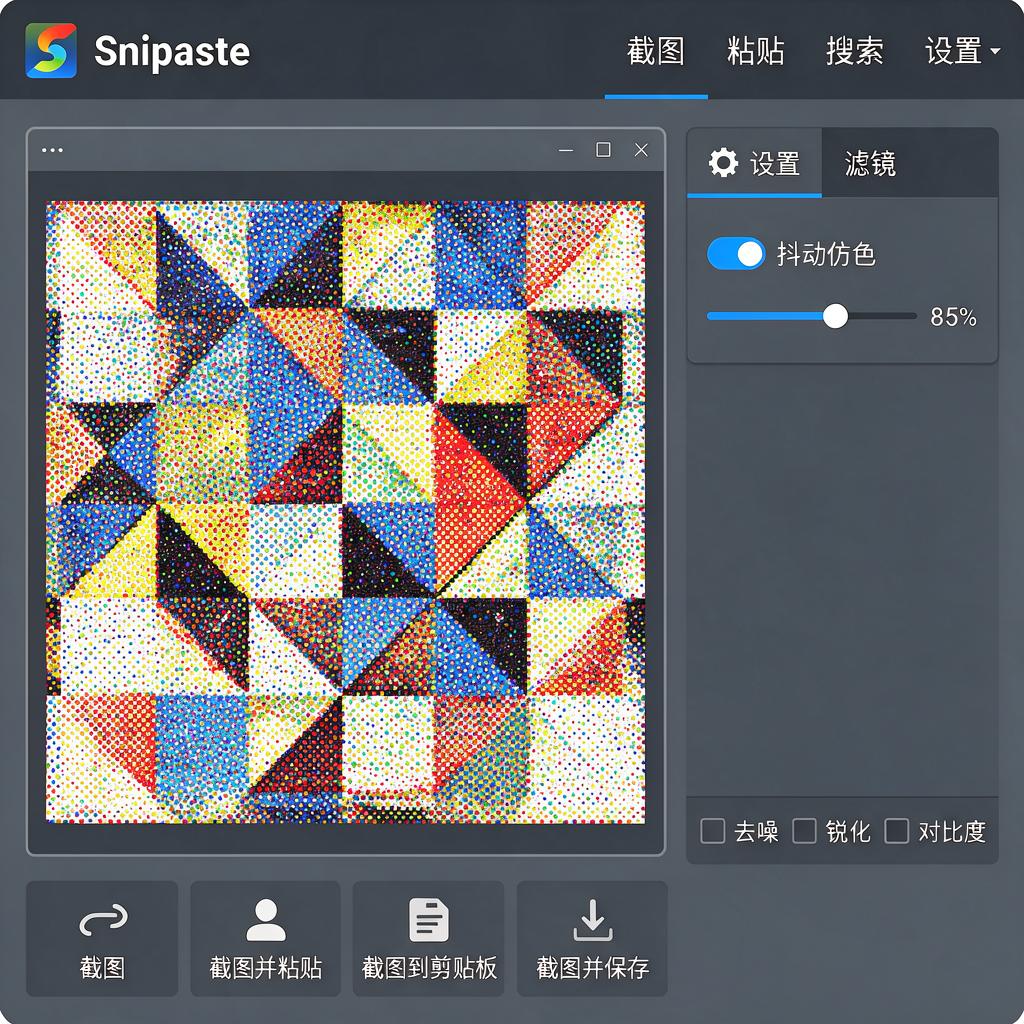
Task: Minimize the preview window
Action: coord(566,150)
